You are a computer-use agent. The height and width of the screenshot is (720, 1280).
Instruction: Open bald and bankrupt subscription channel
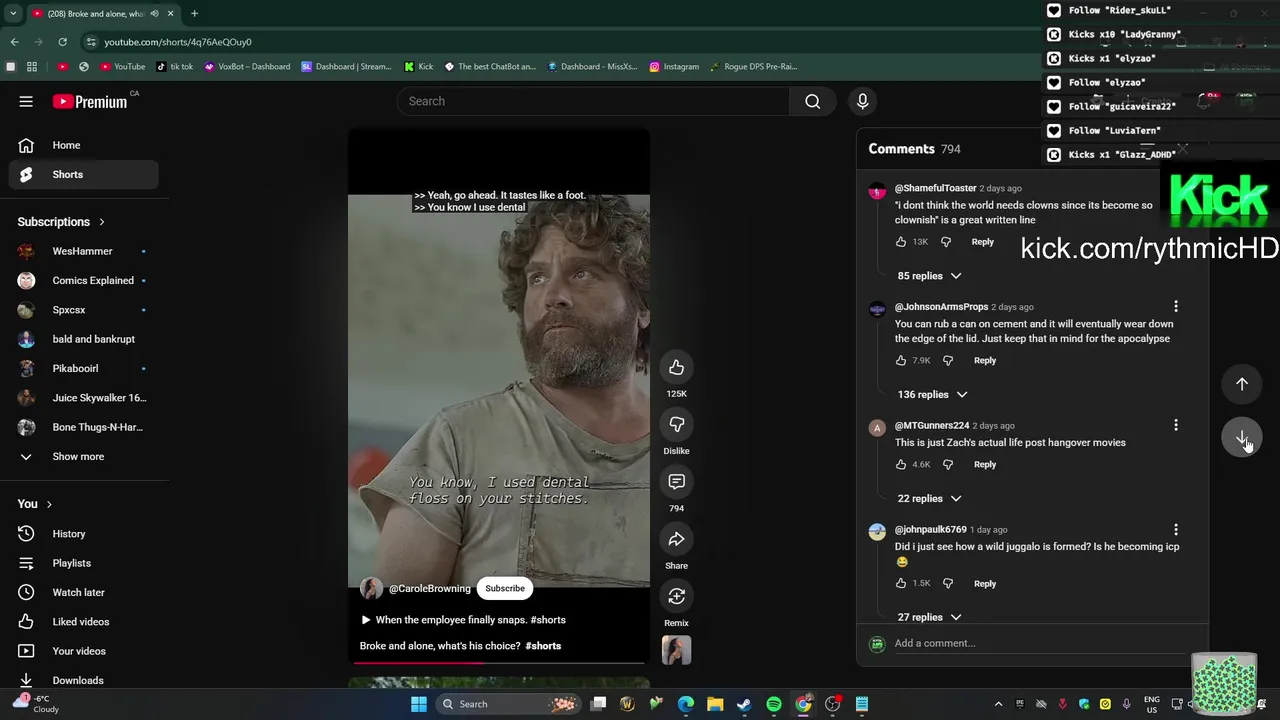point(84,340)
